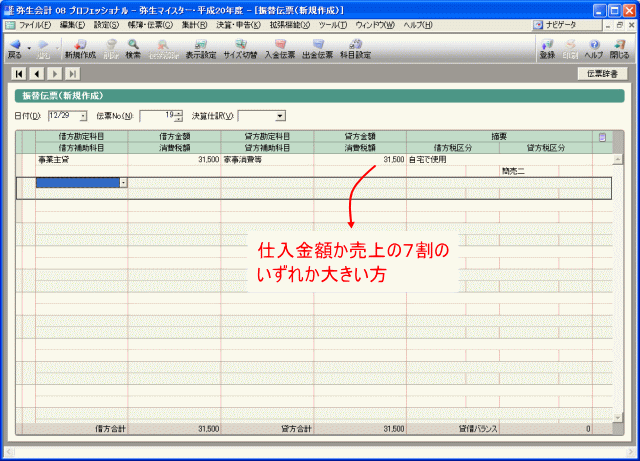This screenshot has width=640, height=461.
Task: Open the 集計 menu
Action: [x=194, y=25]
